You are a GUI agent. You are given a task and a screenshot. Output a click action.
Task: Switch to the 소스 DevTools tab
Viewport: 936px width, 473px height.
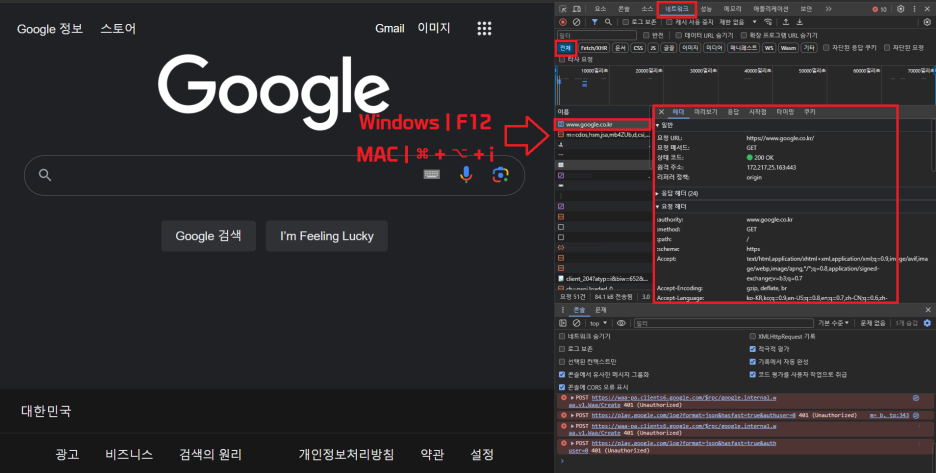pos(647,9)
